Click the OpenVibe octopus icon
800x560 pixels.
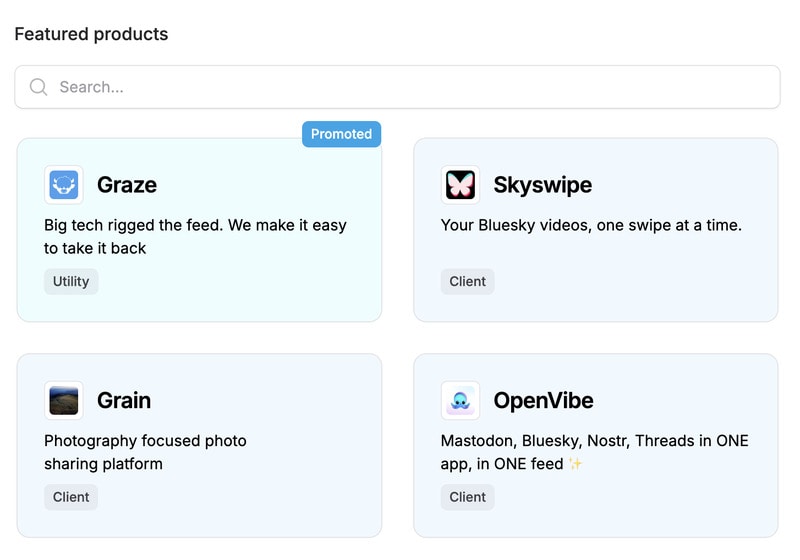(x=460, y=400)
